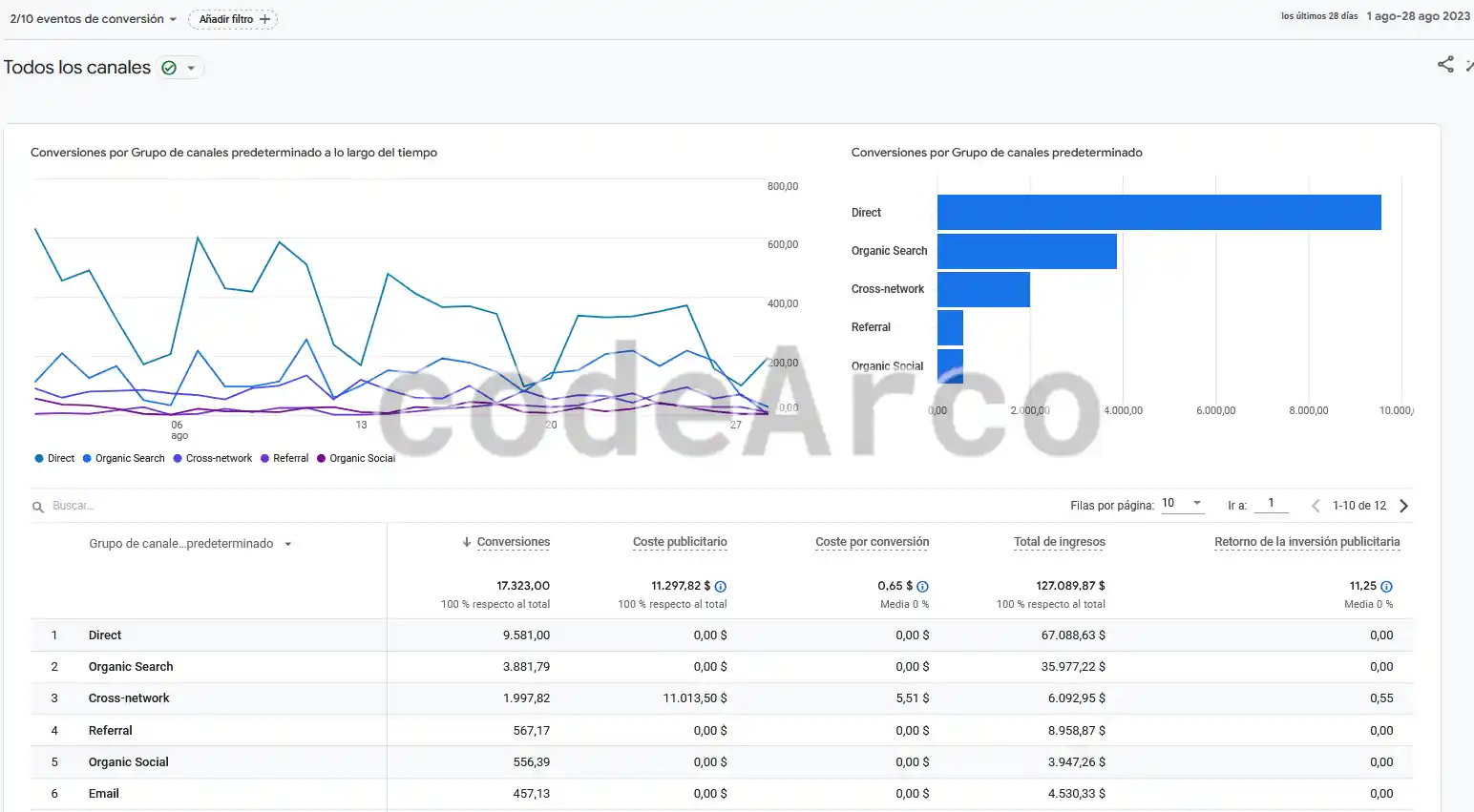Open info icon beside 11,25 total

click(1386, 587)
